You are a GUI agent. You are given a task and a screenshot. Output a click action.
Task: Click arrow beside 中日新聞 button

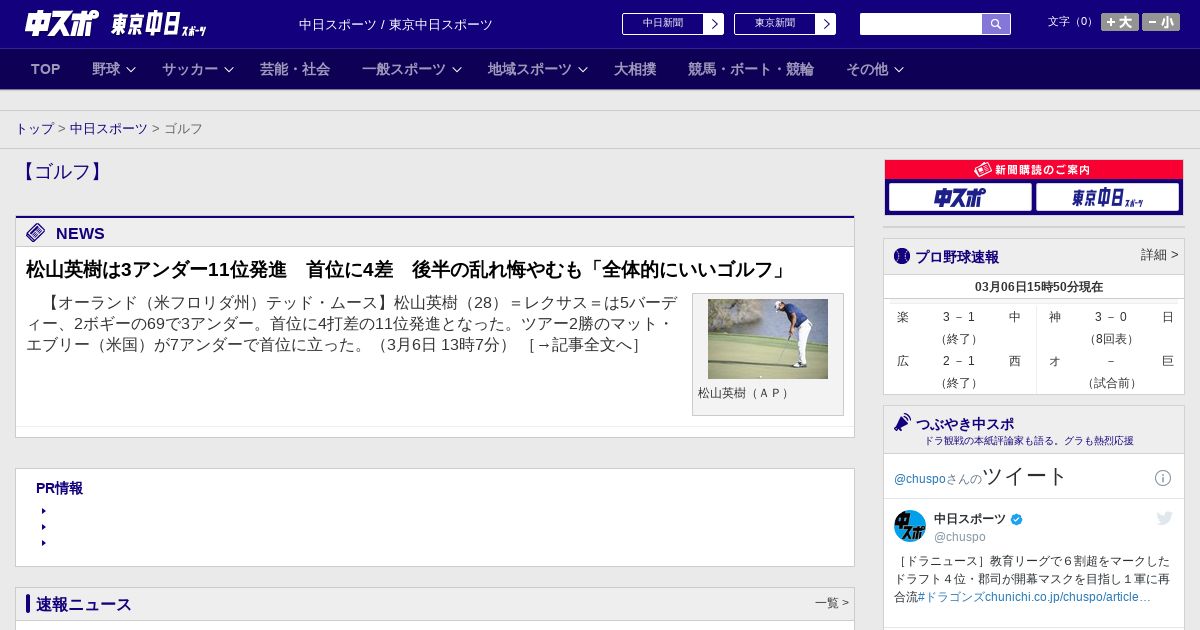coord(714,24)
